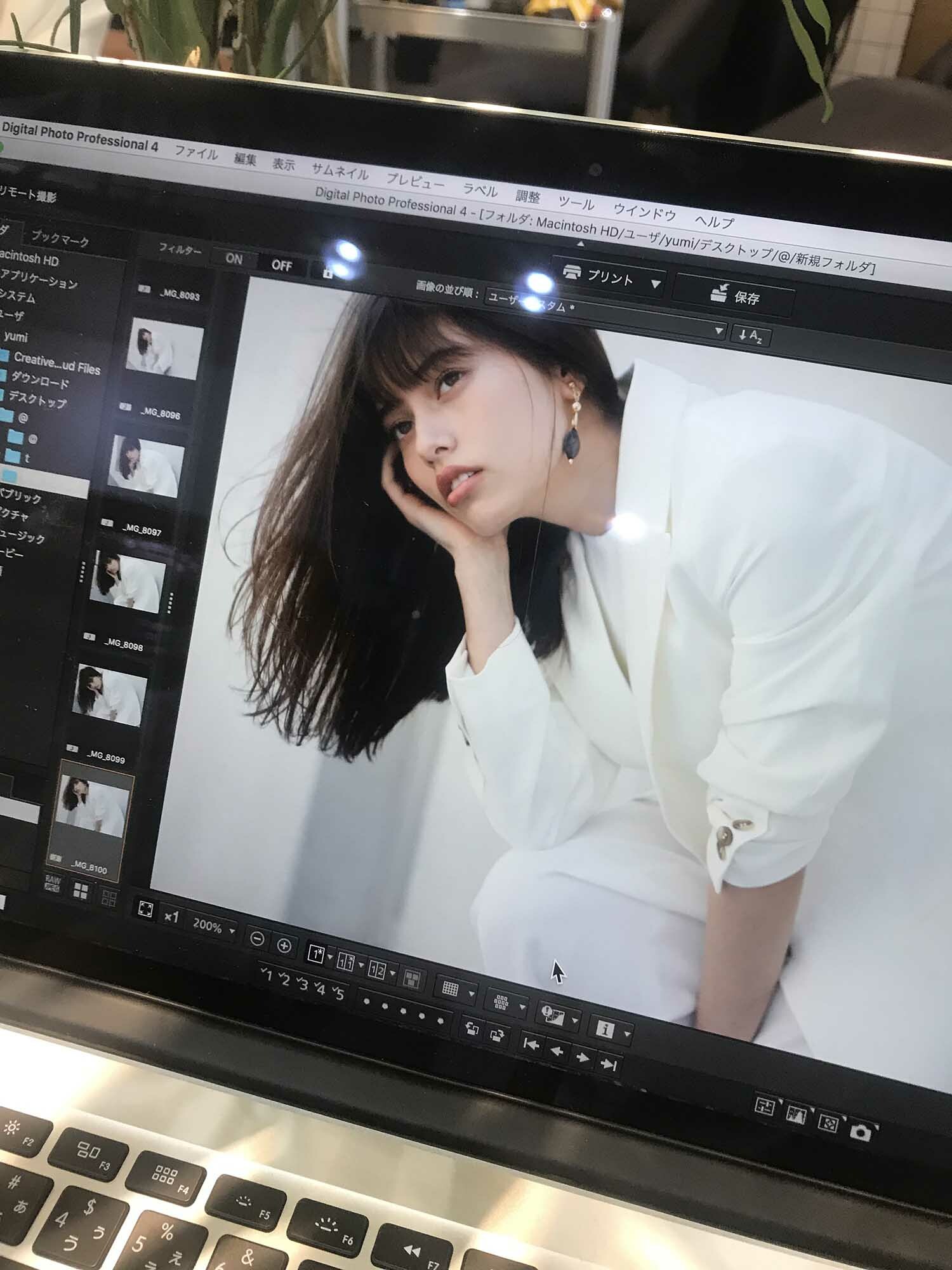The width and height of the screenshot is (952, 1270).
Task: Open the 編集 menu
Action: click(x=244, y=158)
